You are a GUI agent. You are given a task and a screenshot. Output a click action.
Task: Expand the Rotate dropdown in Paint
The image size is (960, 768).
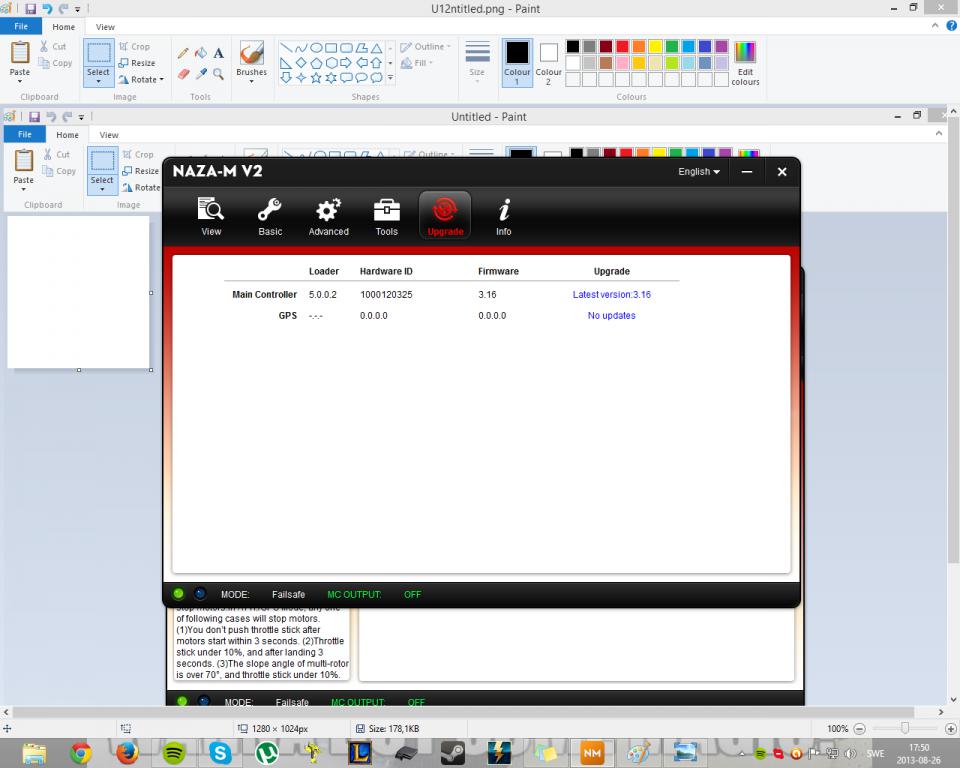tap(162, 80)
